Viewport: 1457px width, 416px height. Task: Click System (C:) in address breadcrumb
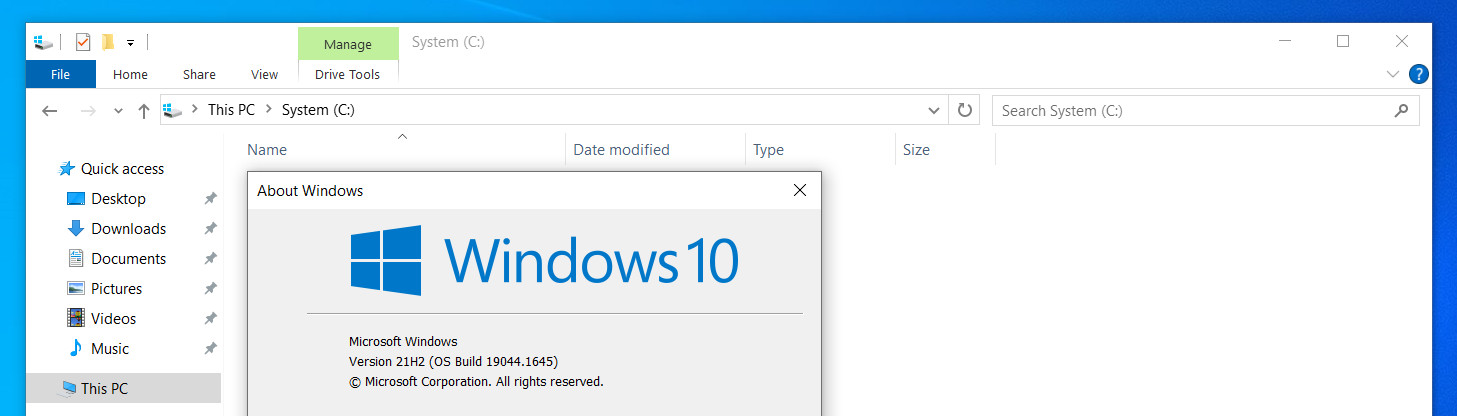point(318,110)
